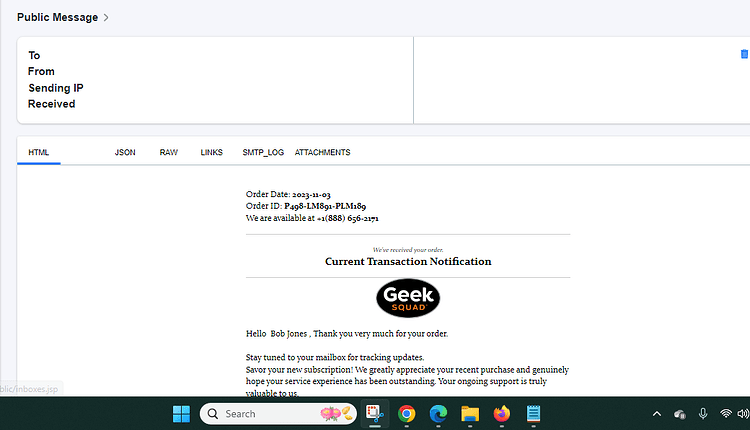Click the Geek Squad logo image
750x430 pixels.
tap(408, 298)
